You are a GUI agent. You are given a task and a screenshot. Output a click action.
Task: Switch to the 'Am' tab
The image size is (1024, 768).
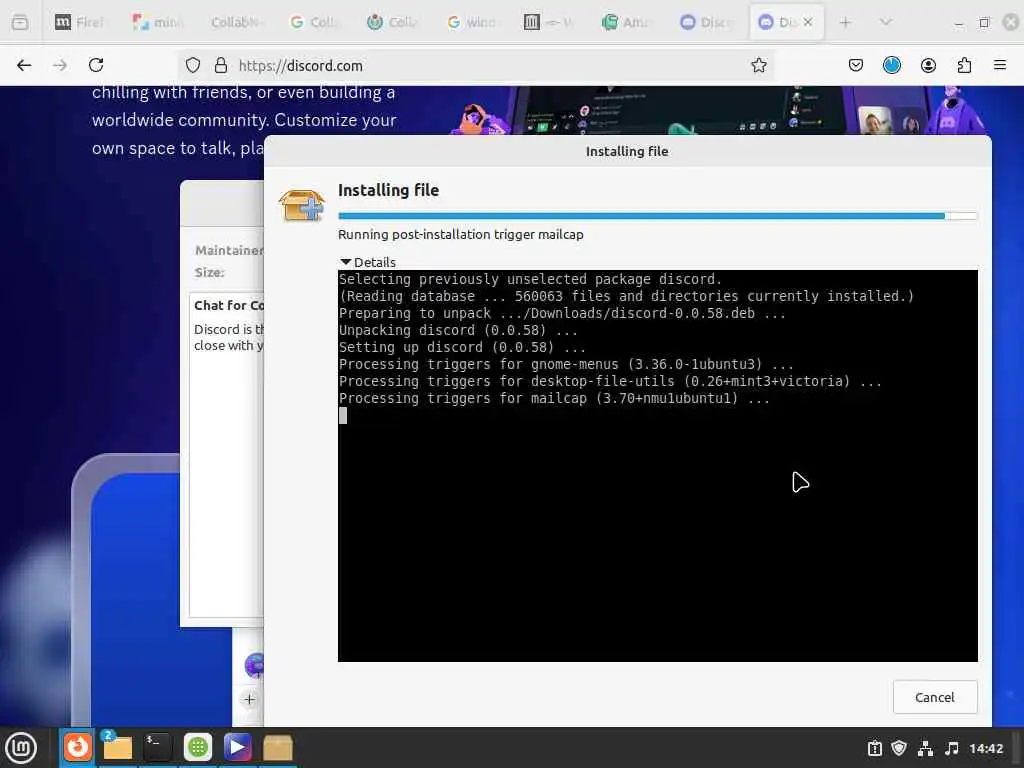pyautogui.click(x=628, y=22)
